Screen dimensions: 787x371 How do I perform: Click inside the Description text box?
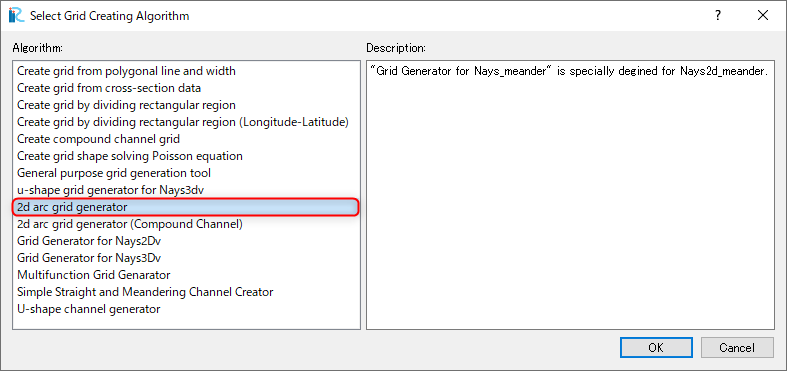[570, 195]
